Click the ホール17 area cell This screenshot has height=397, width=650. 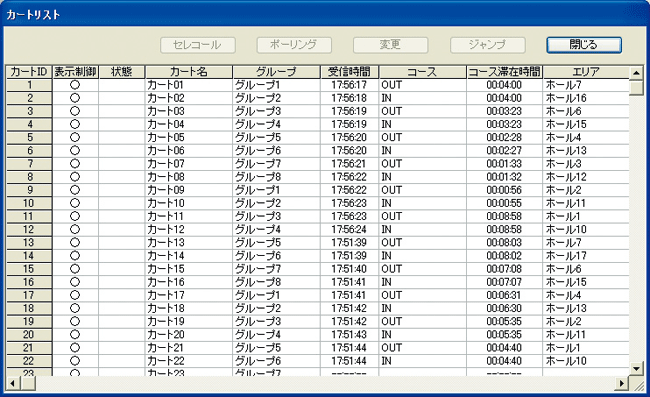(586, 256)
